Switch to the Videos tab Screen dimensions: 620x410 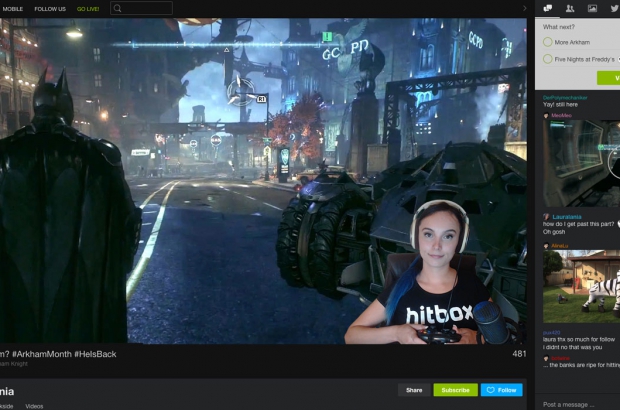pos(34,406)
